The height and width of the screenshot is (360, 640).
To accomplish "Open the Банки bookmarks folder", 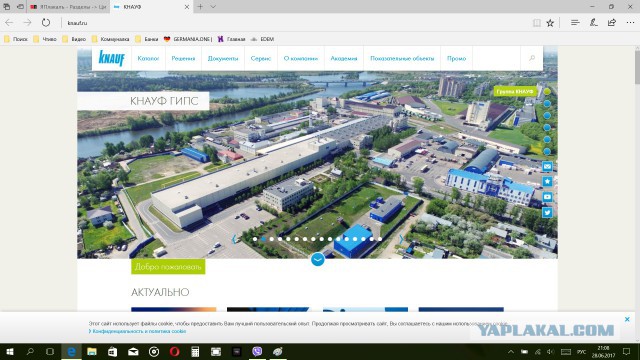I will (x=147, y=39).
